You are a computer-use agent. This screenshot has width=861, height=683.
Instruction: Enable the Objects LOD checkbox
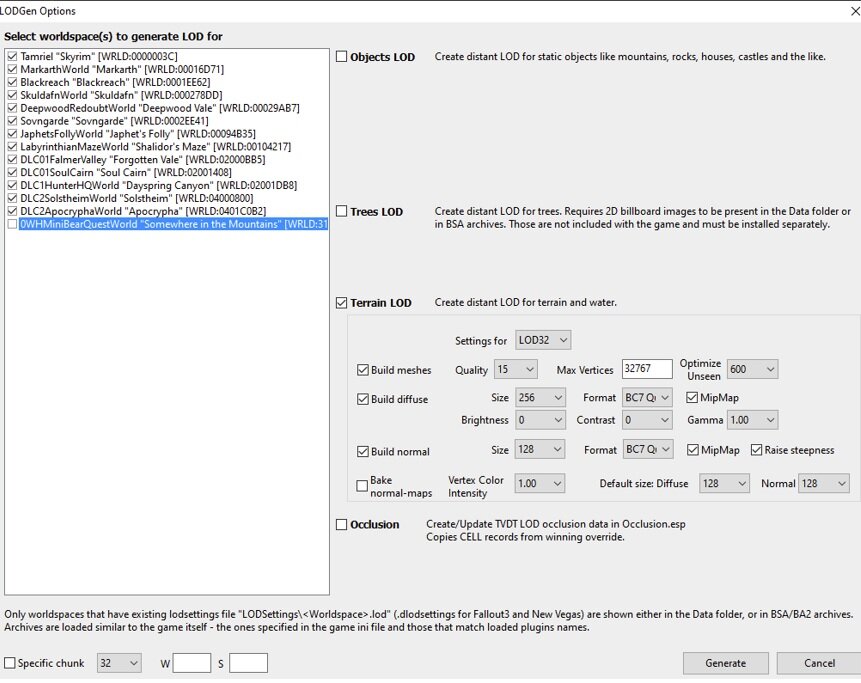pyautogui.click(x=342, y=57)
